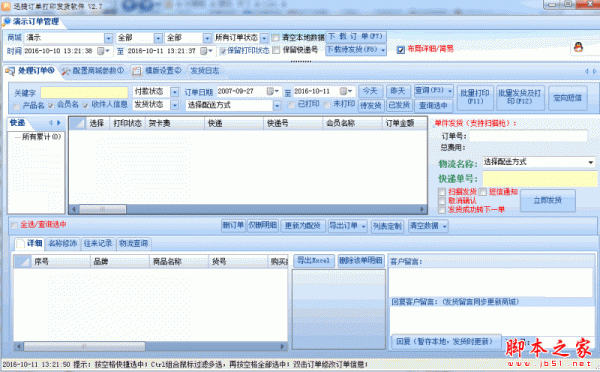600x372 pixels.
Task: Open calendar picker for start time 2016-10-10
Action: [x=103, y=51]
